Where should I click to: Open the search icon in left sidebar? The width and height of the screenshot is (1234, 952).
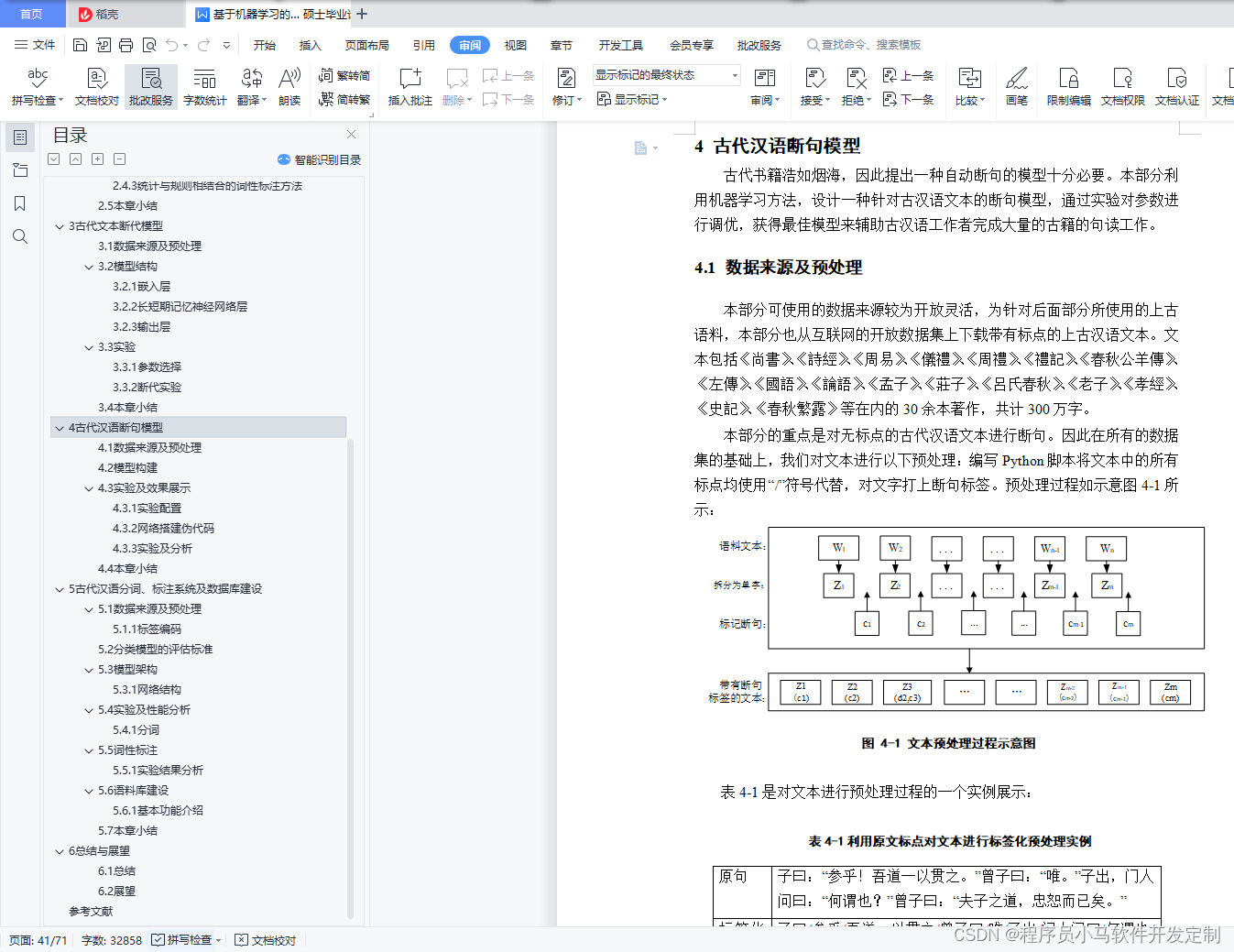pos(19,236)
